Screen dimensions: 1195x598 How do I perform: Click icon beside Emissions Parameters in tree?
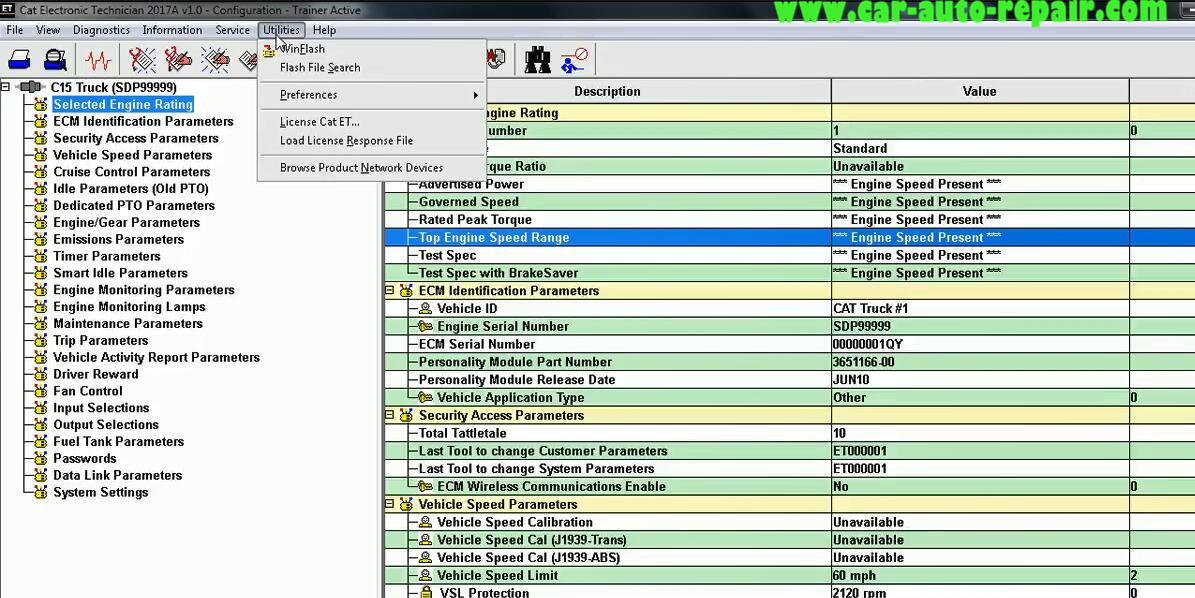(x=41, y=239)
